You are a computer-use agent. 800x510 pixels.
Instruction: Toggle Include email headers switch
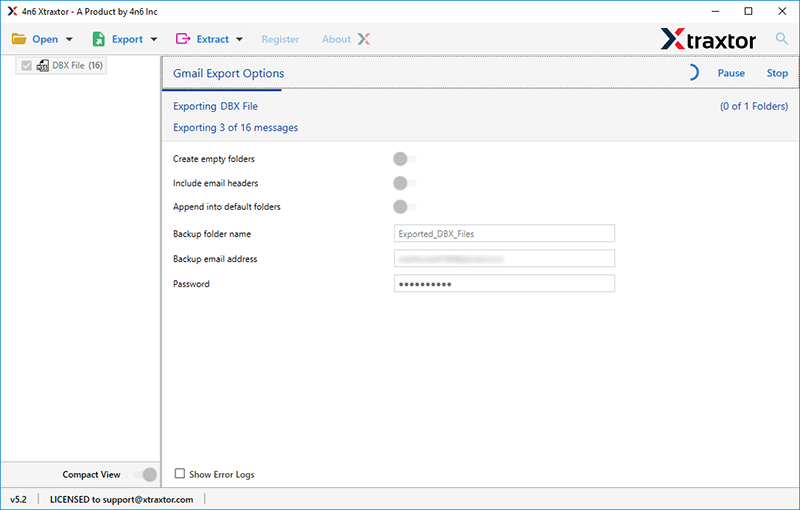(405, 183)
